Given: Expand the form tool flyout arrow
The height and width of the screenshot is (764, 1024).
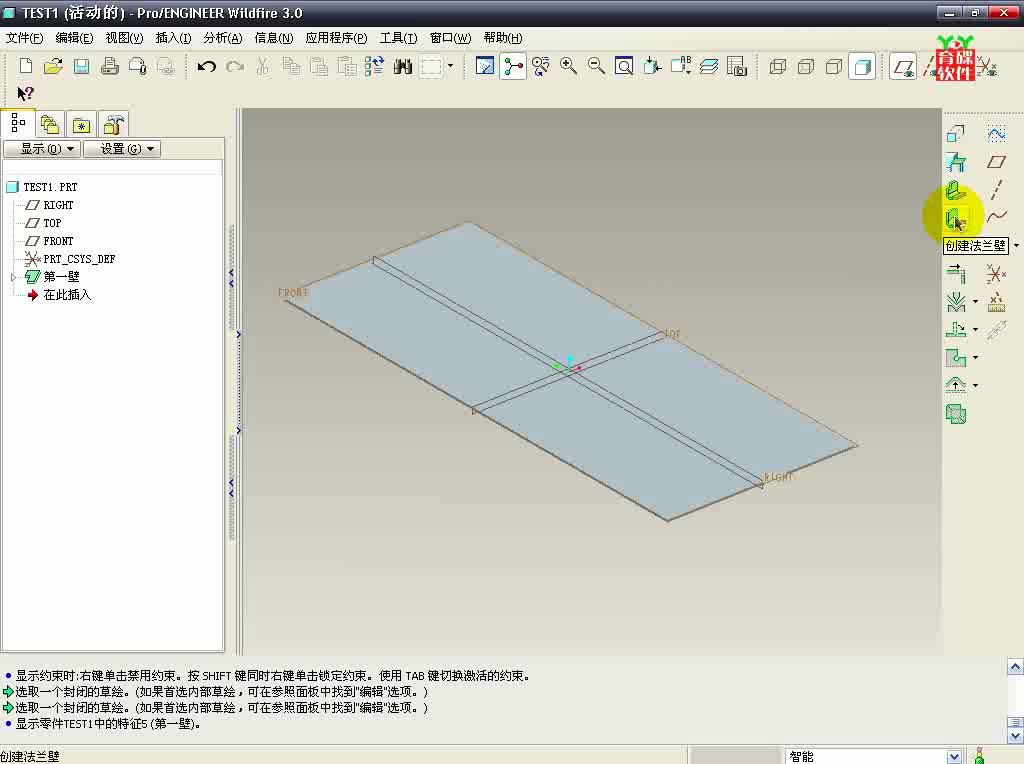Looking at the screenshot, I should [976, 385].
